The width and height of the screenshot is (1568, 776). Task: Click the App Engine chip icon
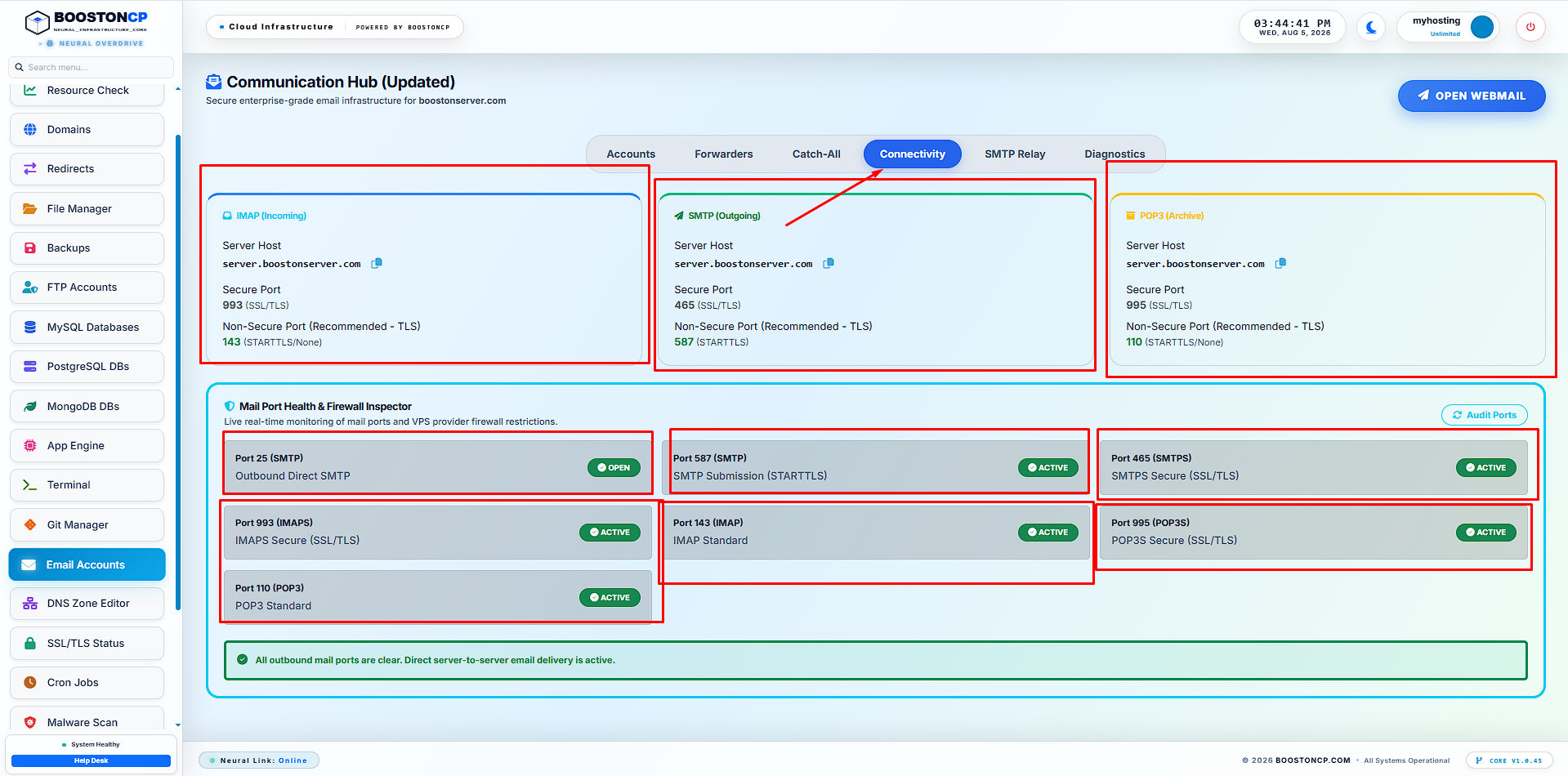click(30, 445)
